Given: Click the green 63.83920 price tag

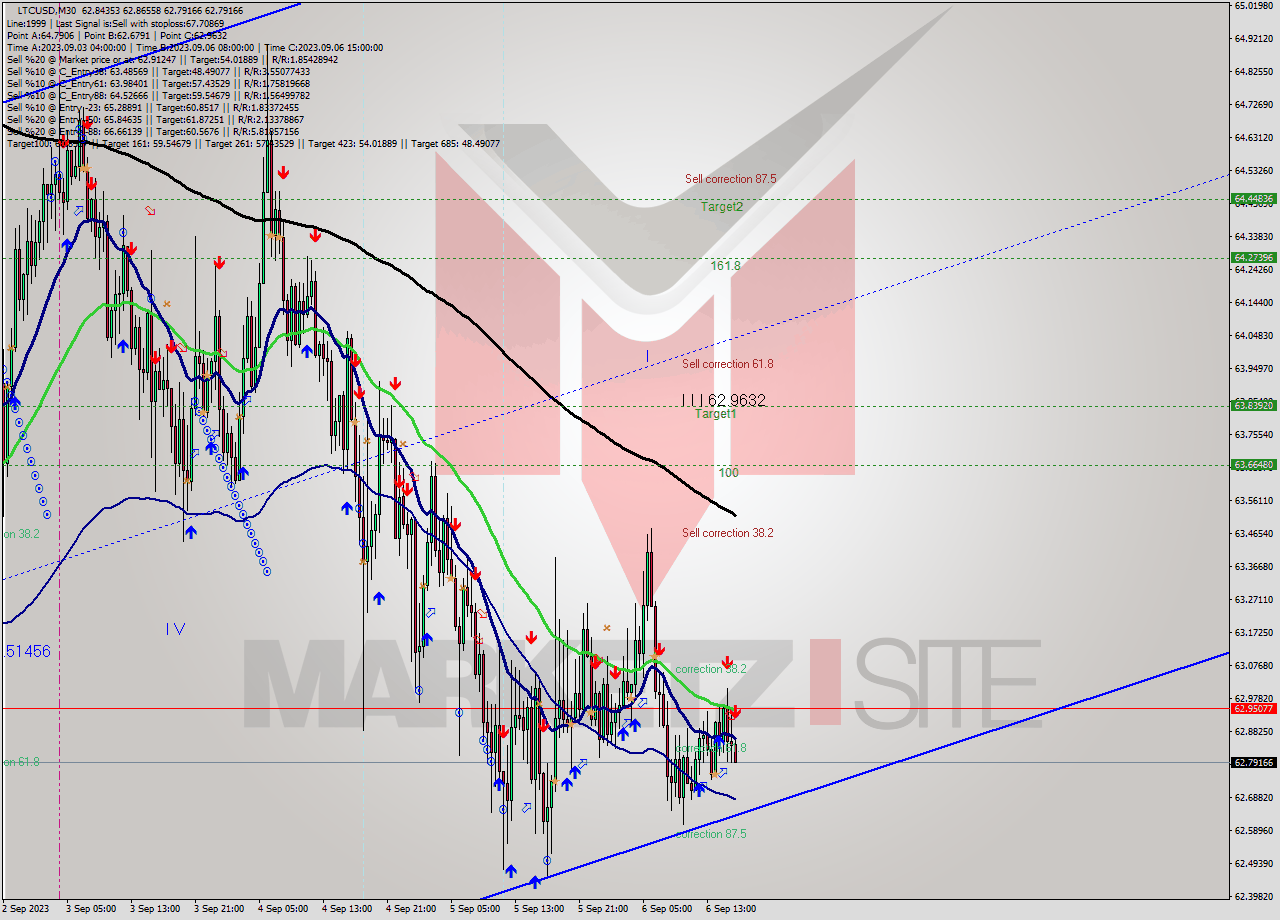Looking at the screenshot, I should [1254, 405].
